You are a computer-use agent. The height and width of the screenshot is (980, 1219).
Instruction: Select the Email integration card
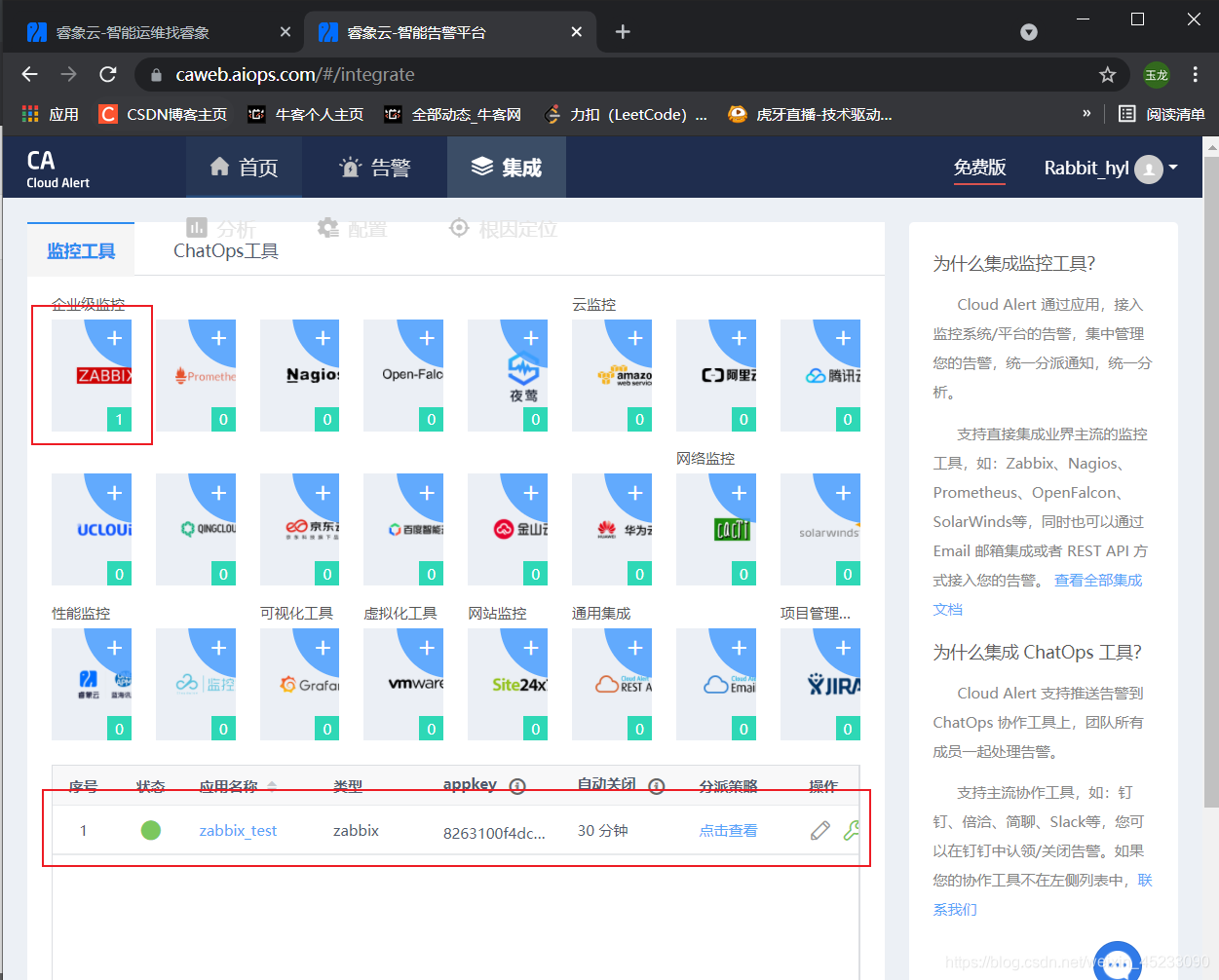click(716, 684)
